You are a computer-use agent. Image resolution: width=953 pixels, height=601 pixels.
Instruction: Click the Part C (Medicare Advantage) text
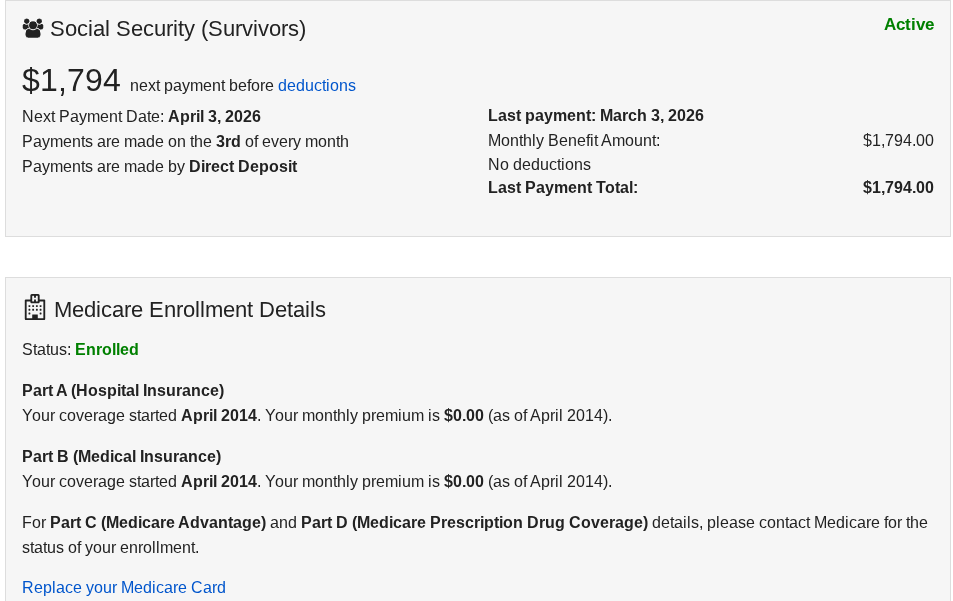[158, 523]
